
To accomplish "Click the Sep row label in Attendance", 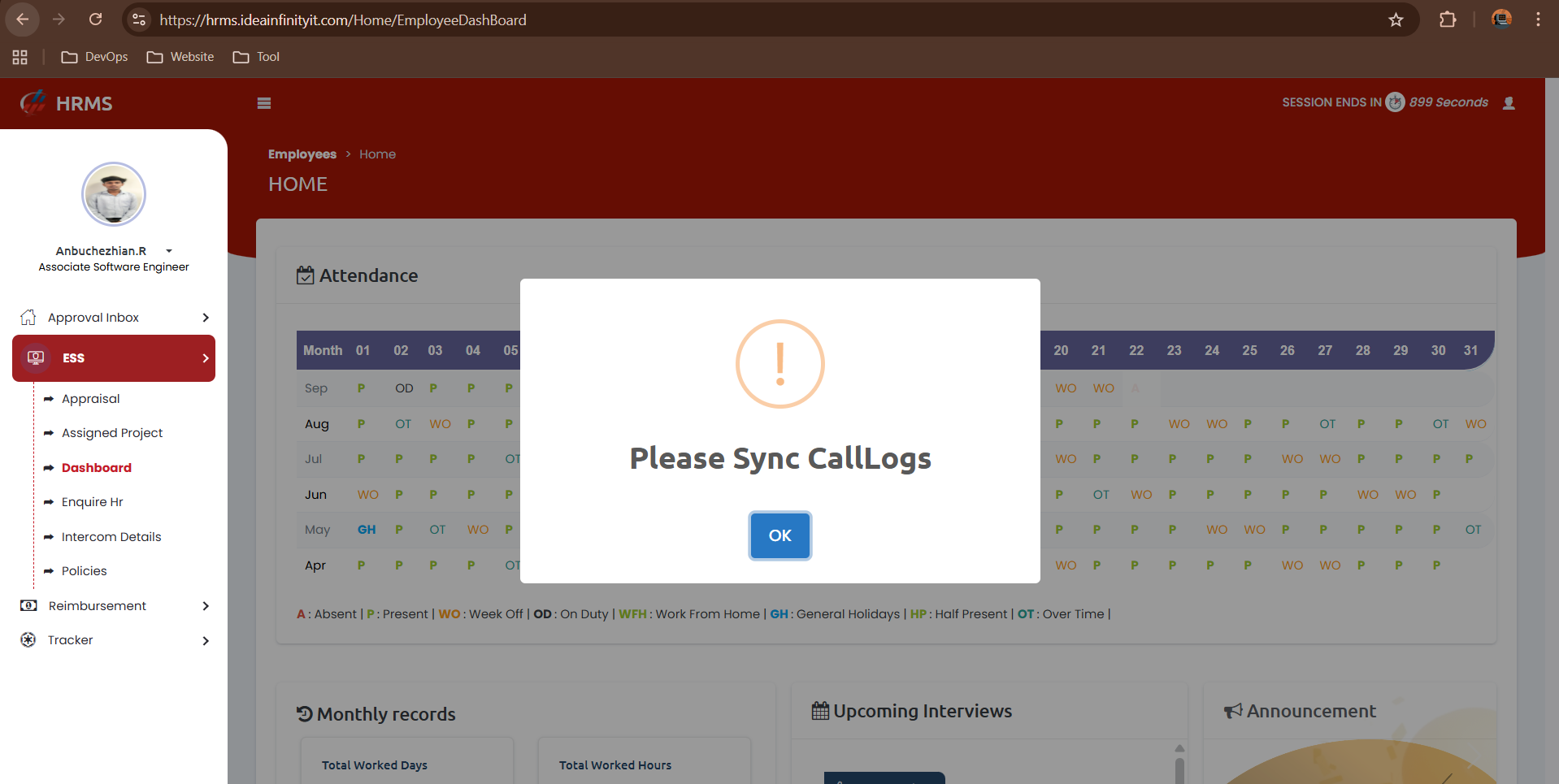I will coord(316,388).
